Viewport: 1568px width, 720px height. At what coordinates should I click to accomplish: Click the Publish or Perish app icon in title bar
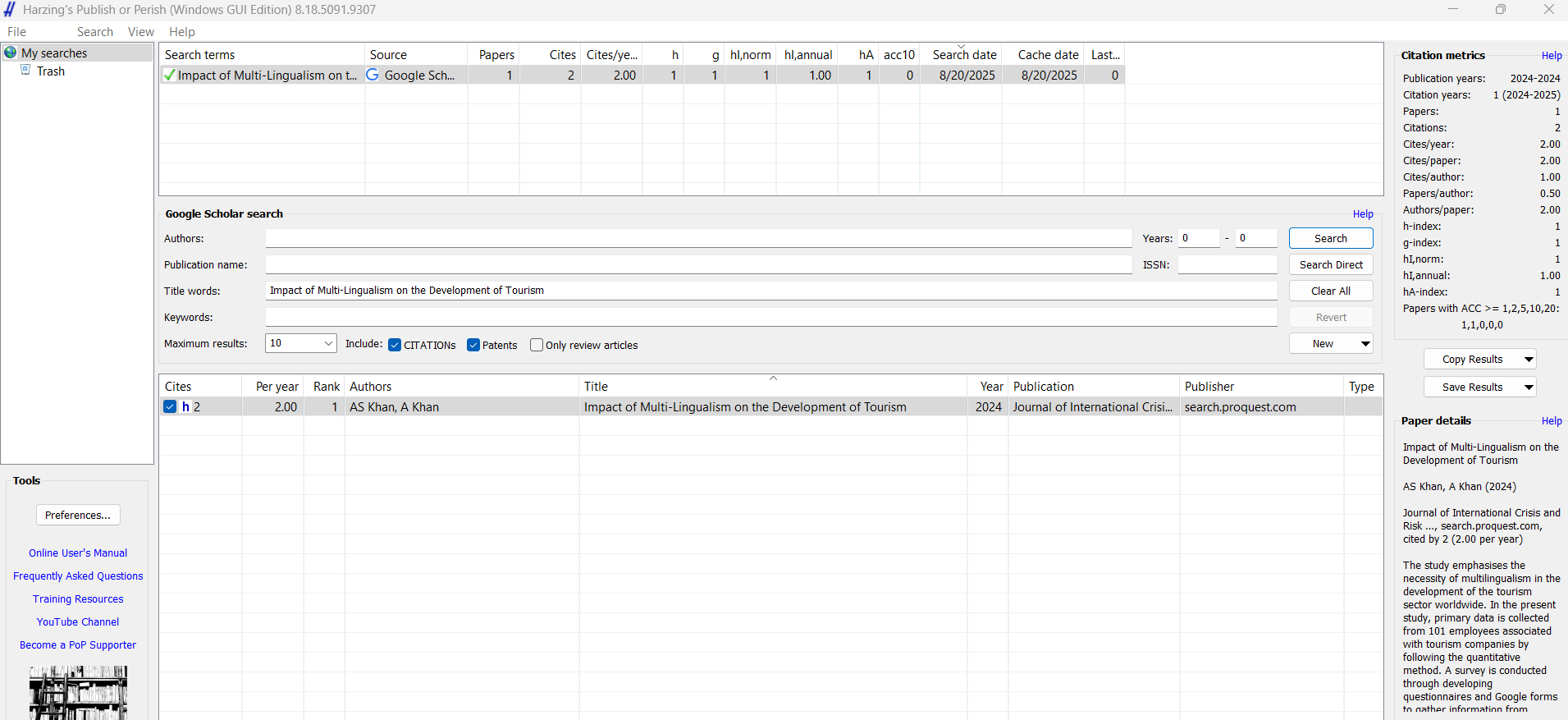tap(10, 10)
